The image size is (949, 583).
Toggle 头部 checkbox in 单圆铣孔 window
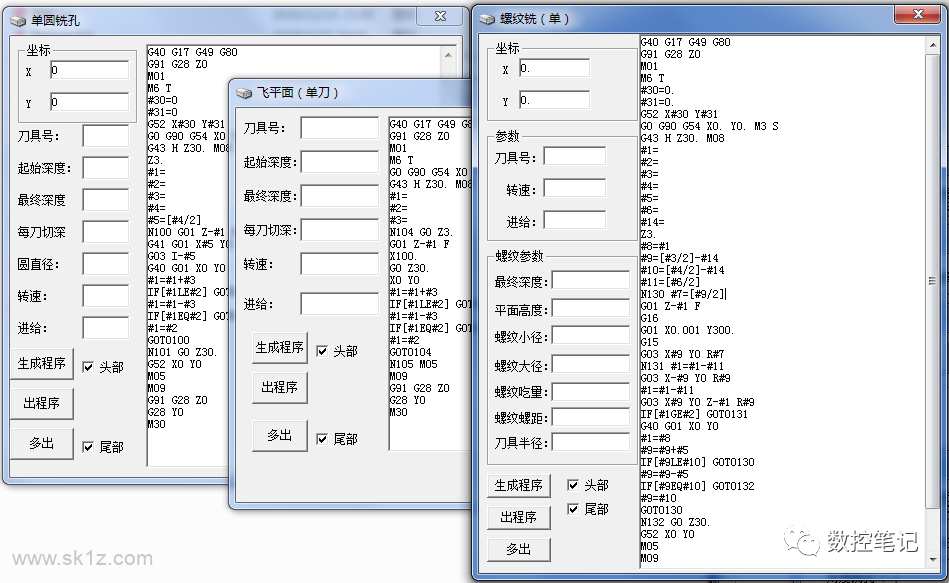click(88, 367)
